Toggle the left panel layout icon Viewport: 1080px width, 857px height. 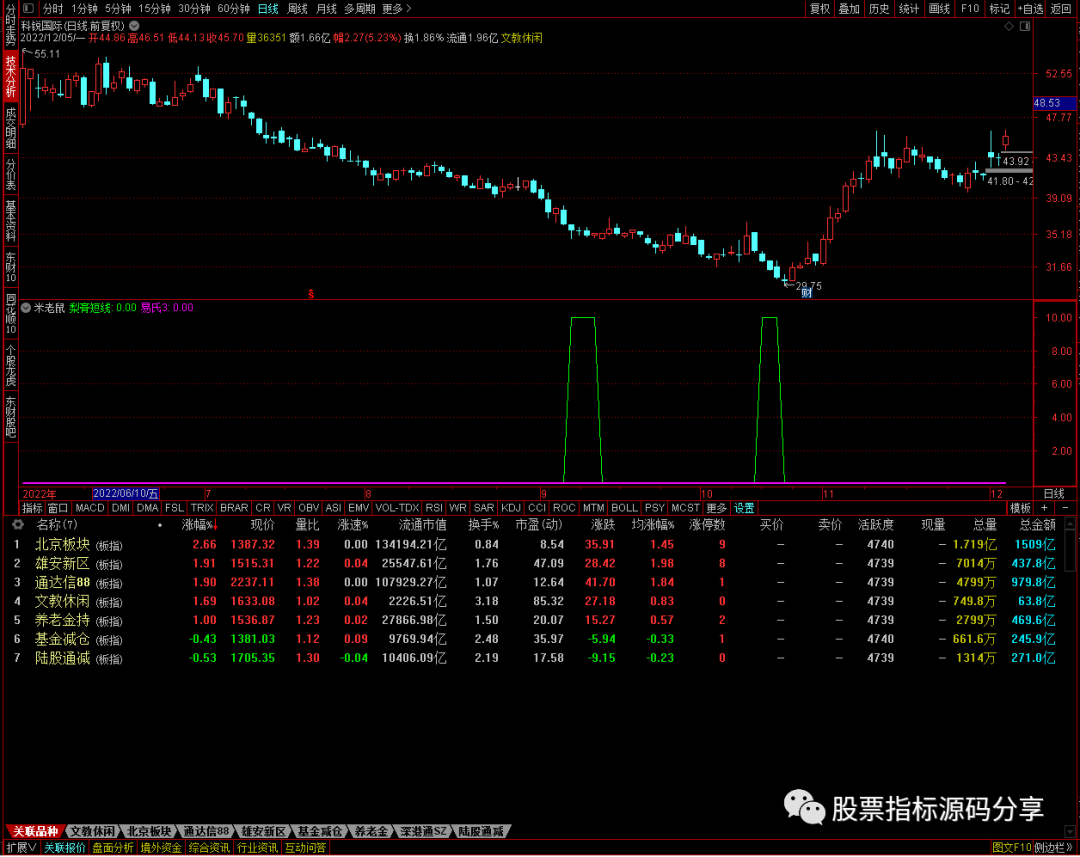click(x=28, y=8)
